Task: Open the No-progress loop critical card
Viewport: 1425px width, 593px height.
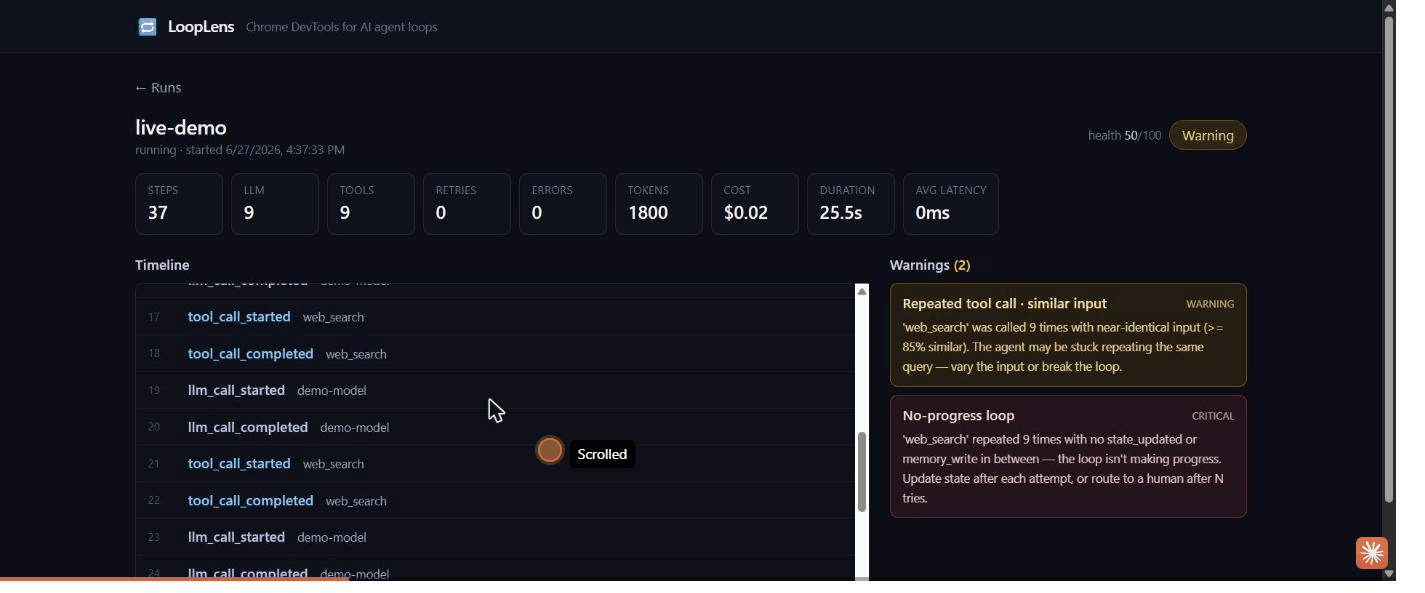Action: pyautogui.click(x=1068, y=456)
